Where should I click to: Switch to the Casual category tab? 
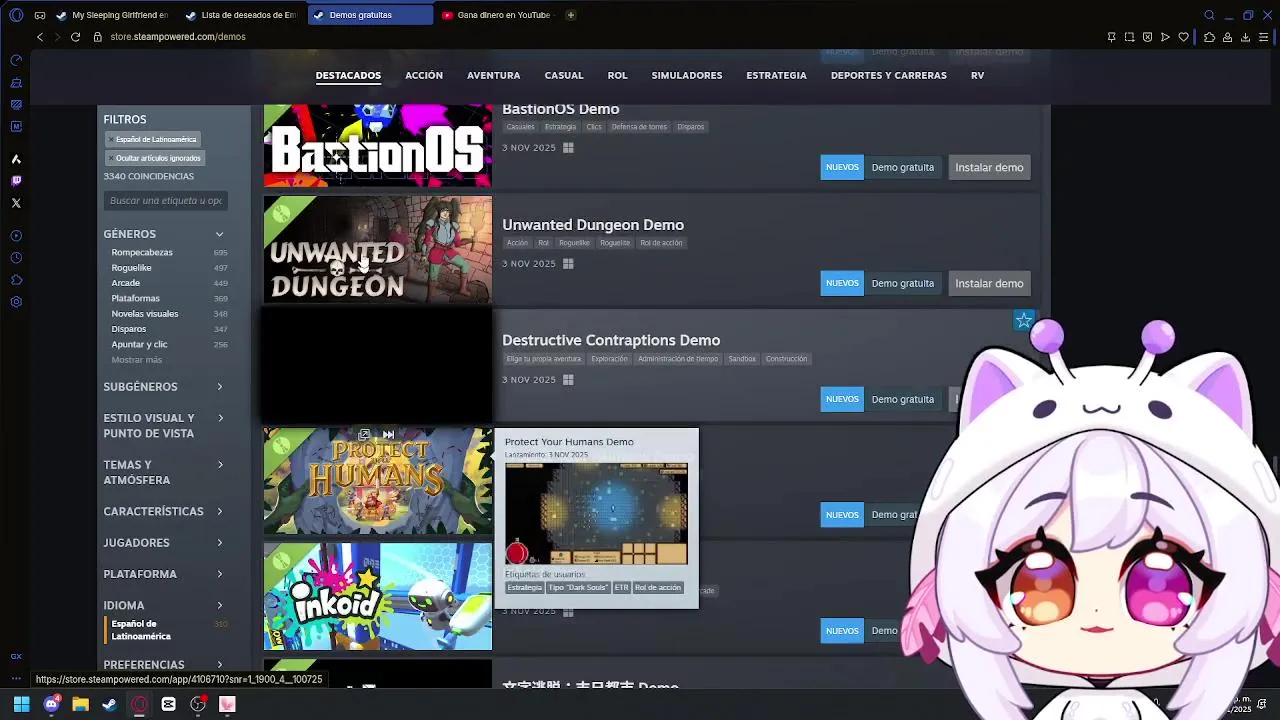pyautogui.click(x=564, y=75)
